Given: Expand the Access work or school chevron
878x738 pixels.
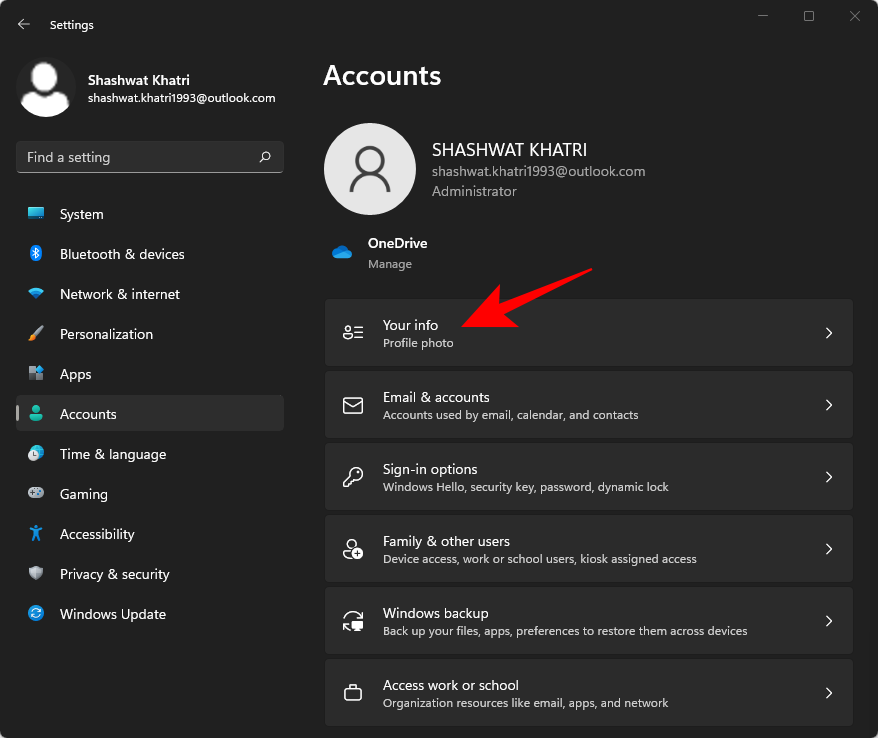Looking at the screenshot, I should [829, 693].
